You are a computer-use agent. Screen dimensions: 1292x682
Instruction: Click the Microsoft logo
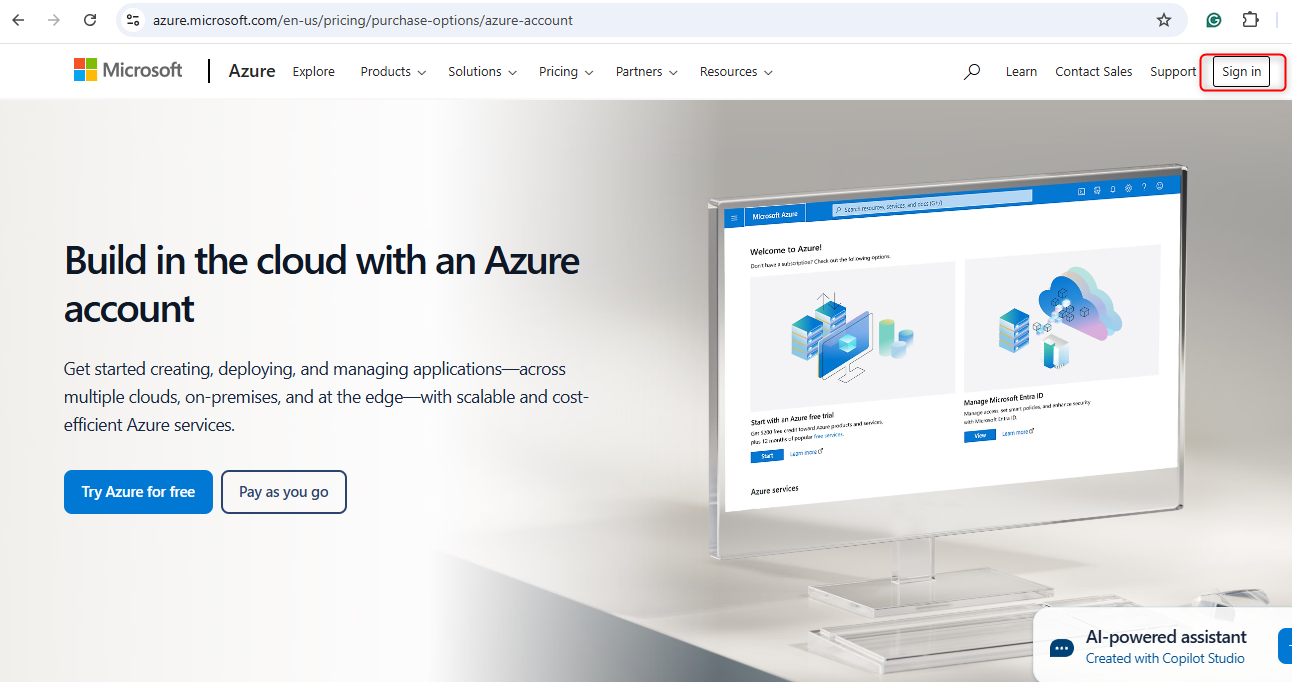pos(128,70)
